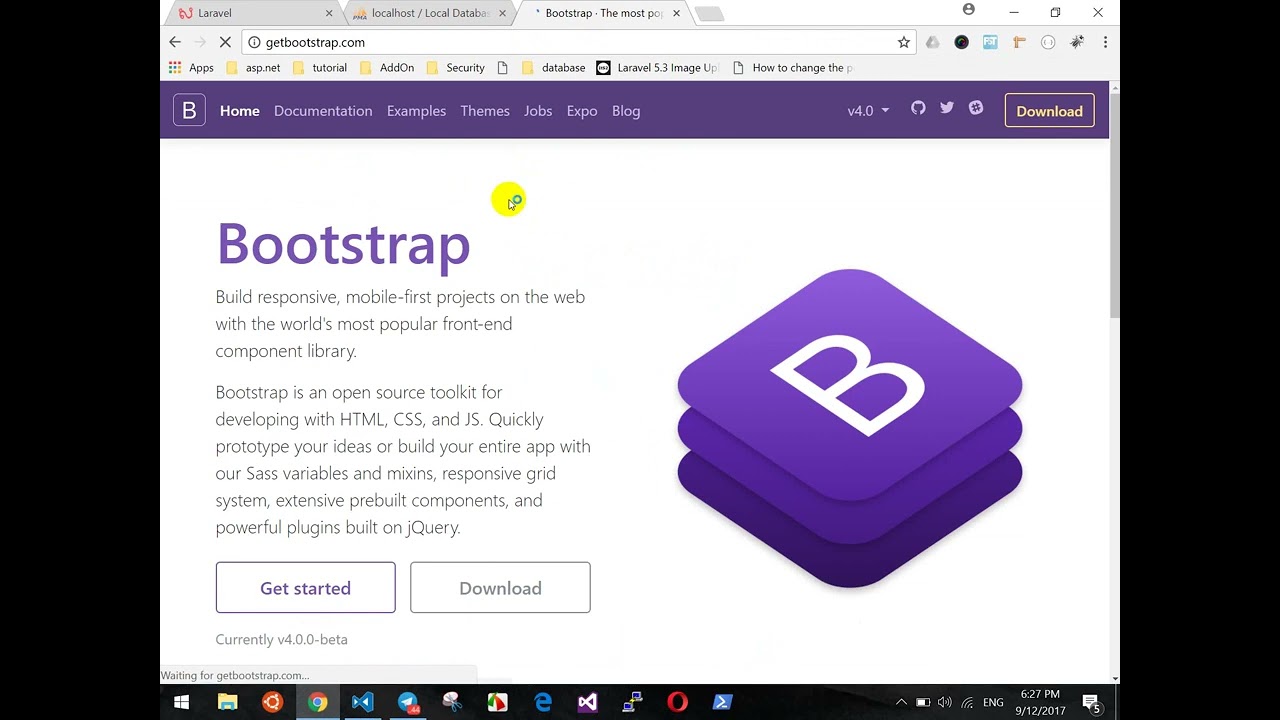Viewport: 1280px width, 720px height.
Task: Open the Chrome three-dot menu
Action: [x=1105, y=42]
